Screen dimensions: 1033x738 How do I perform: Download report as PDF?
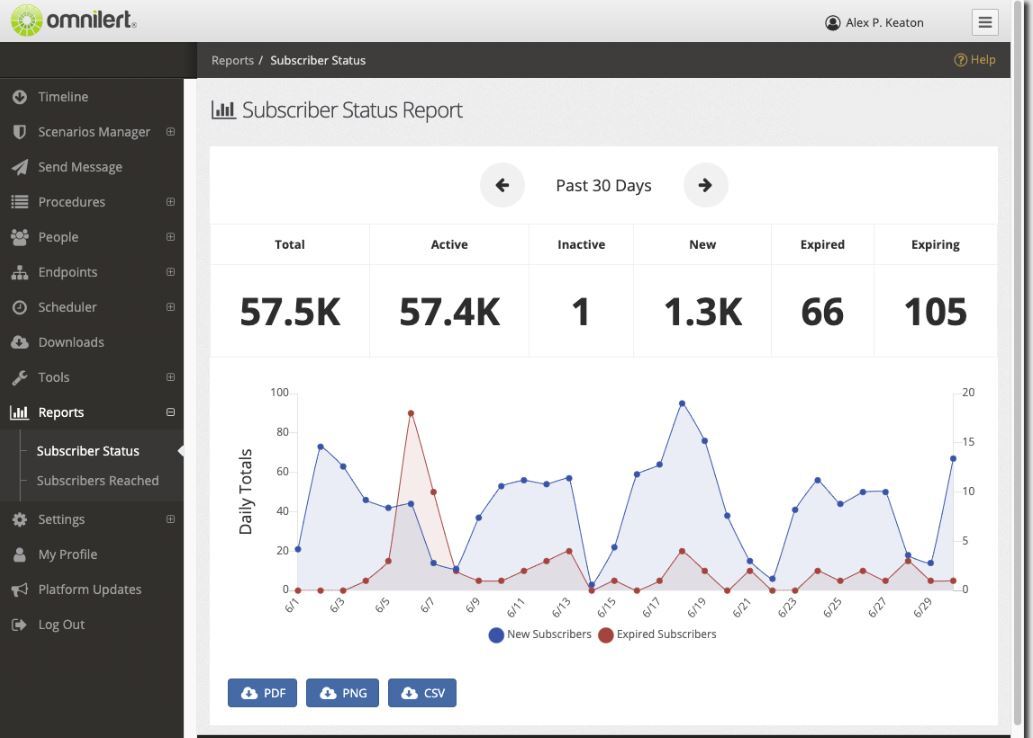[262, 693]
